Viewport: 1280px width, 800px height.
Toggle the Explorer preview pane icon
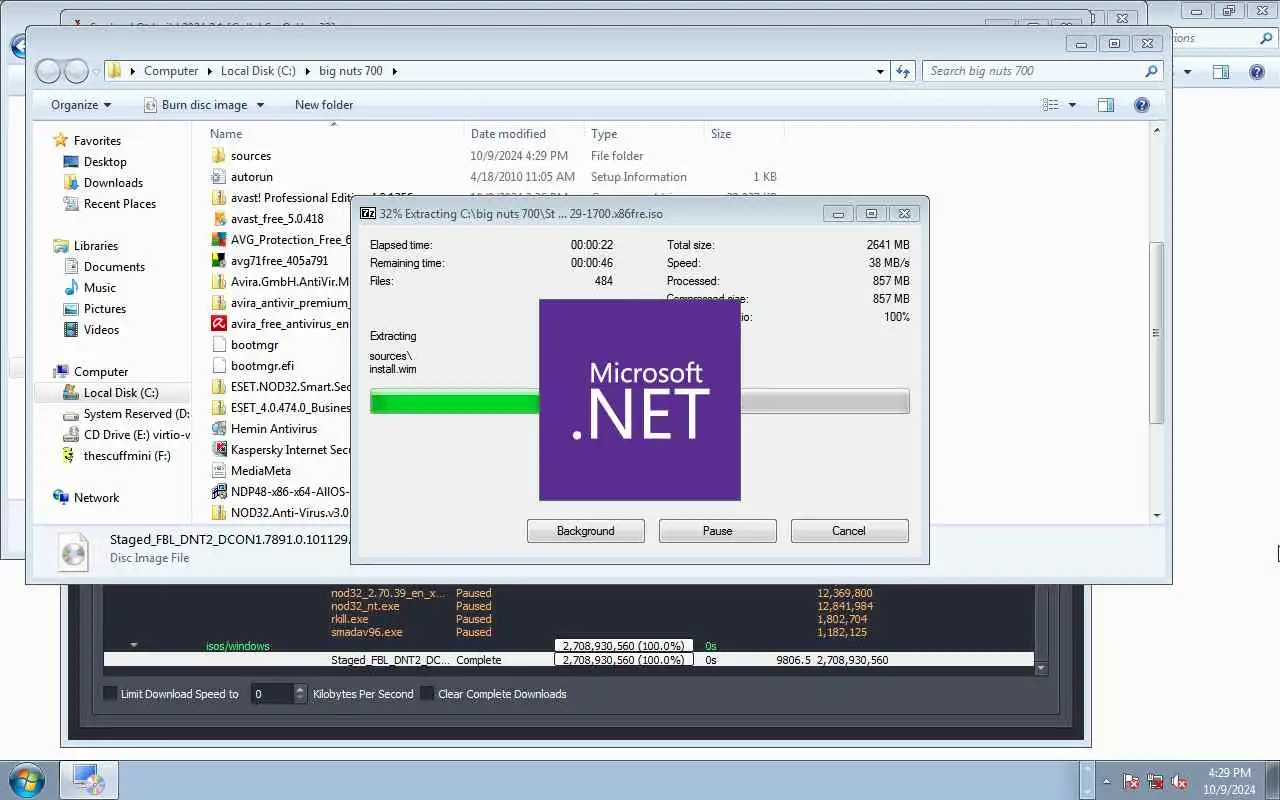click(x=1105, y=104)
